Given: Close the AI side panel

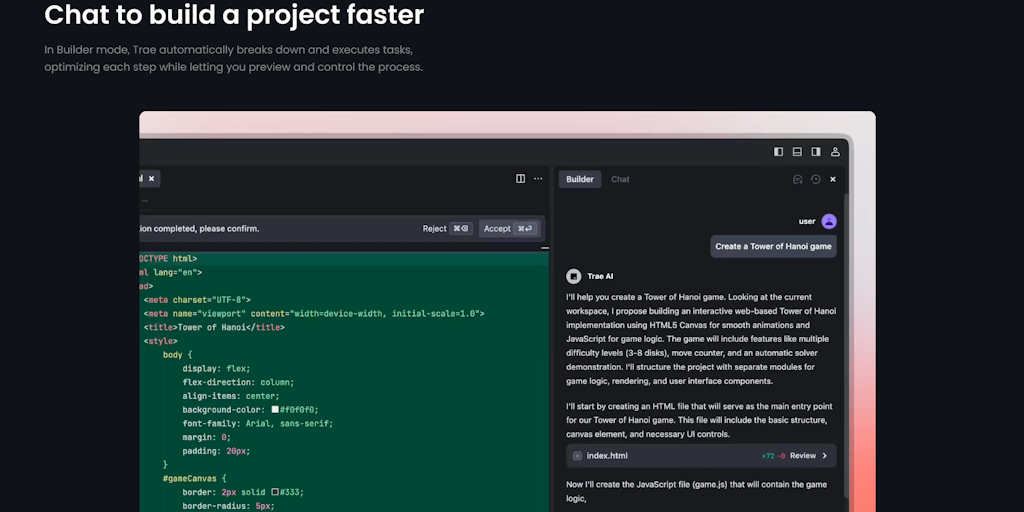Looking at the screenshot, I should click(833, 180).
